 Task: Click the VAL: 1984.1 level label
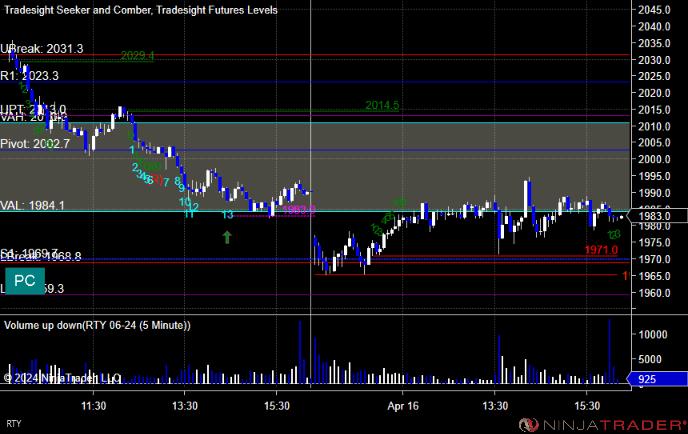[32, 205]
